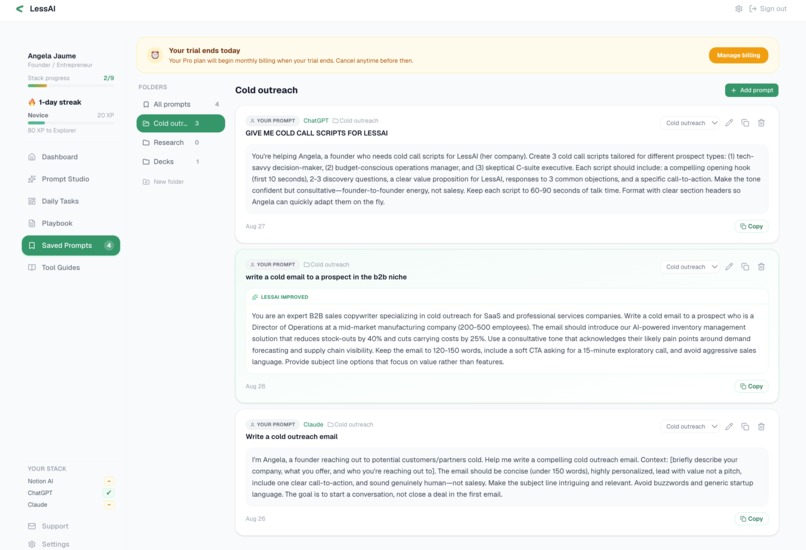The height and width of the screenshot is (550, 806).
Task: Click the 1-day streak flame icon
Action: [32, 102]
